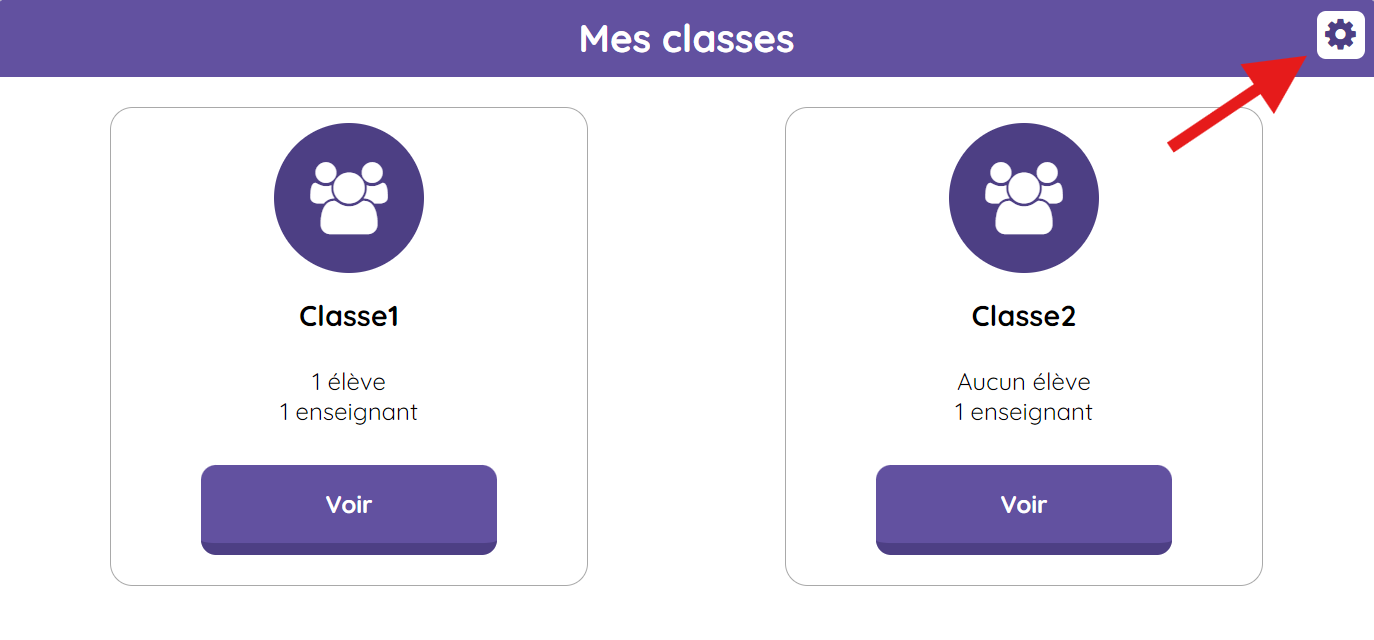
Task: Open Classe1 with its Voir button
Action: pos(349,509)
